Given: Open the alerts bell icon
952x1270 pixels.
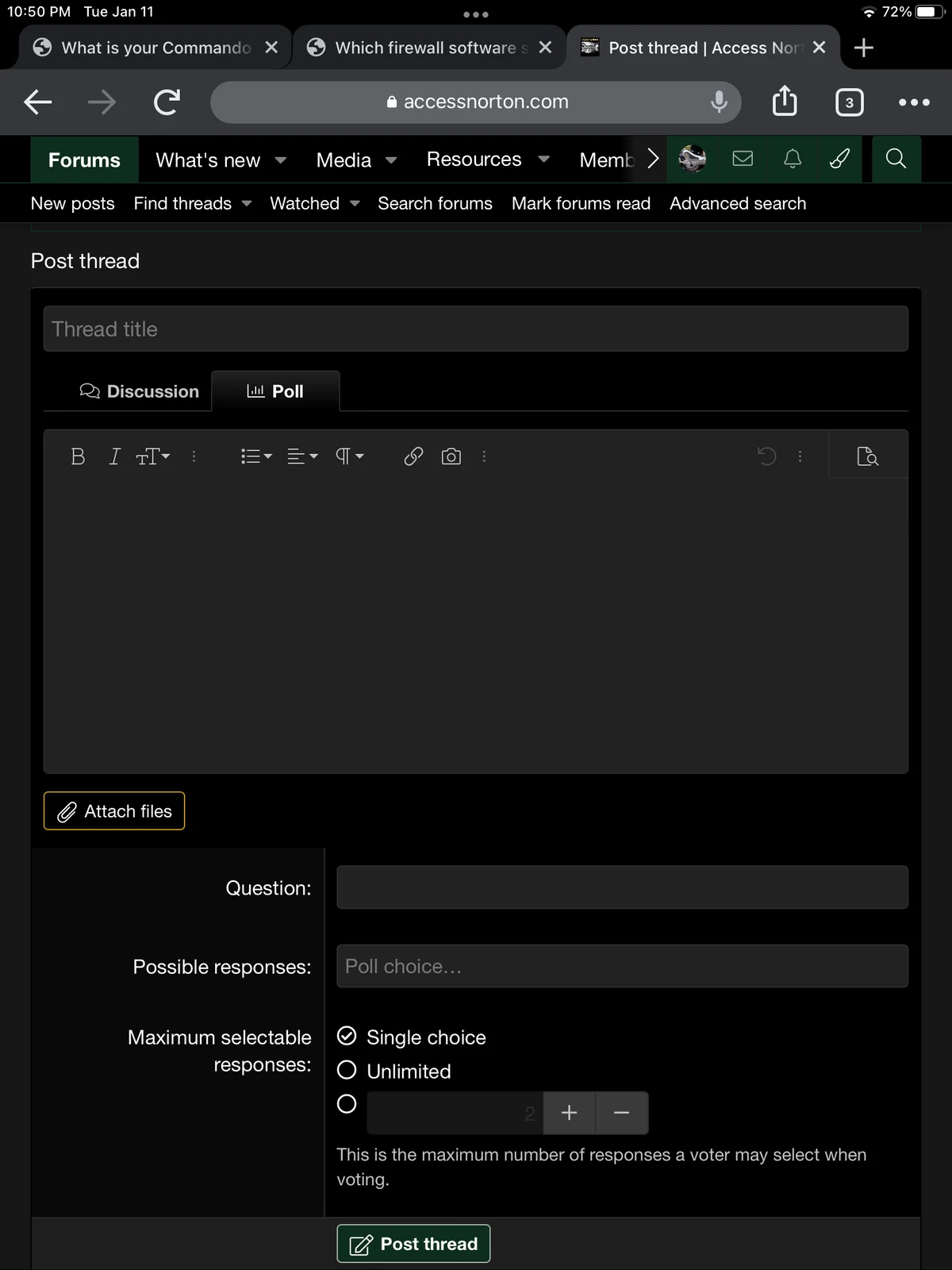Looking at the screenshot, I should 792,159.
